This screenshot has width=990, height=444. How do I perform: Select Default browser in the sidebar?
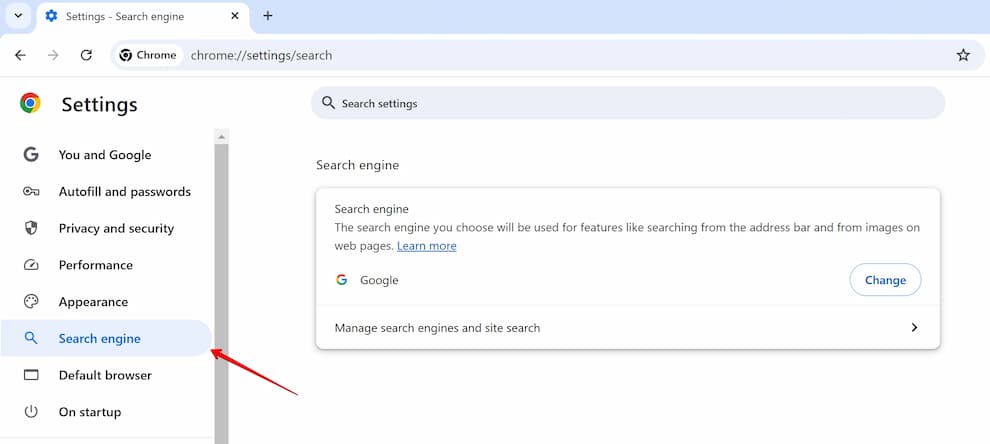[106, 375]
